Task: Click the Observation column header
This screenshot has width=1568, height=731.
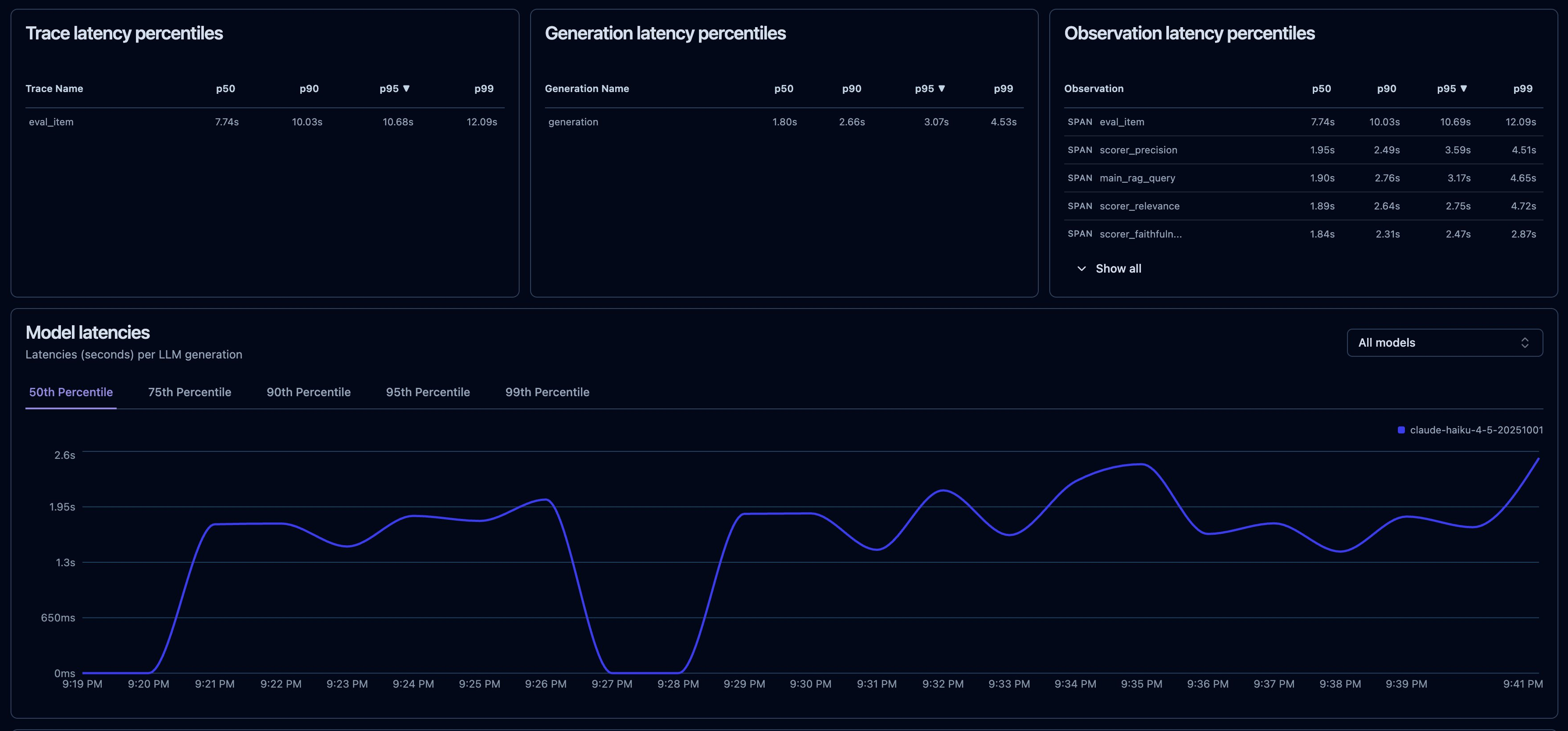Action: (1094, 89)
